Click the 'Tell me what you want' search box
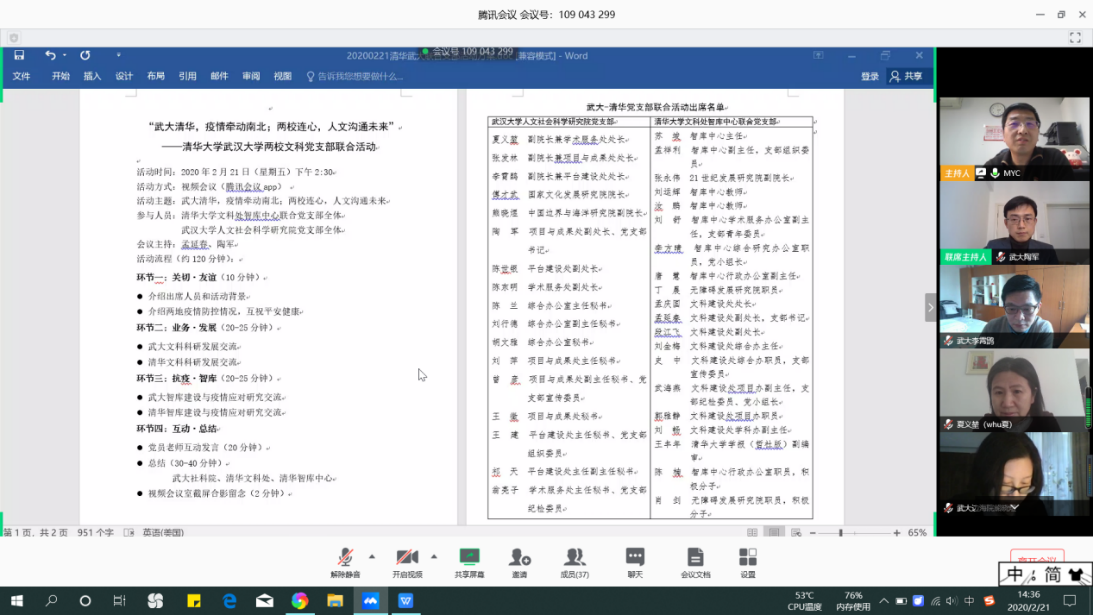 click(360, 76)
